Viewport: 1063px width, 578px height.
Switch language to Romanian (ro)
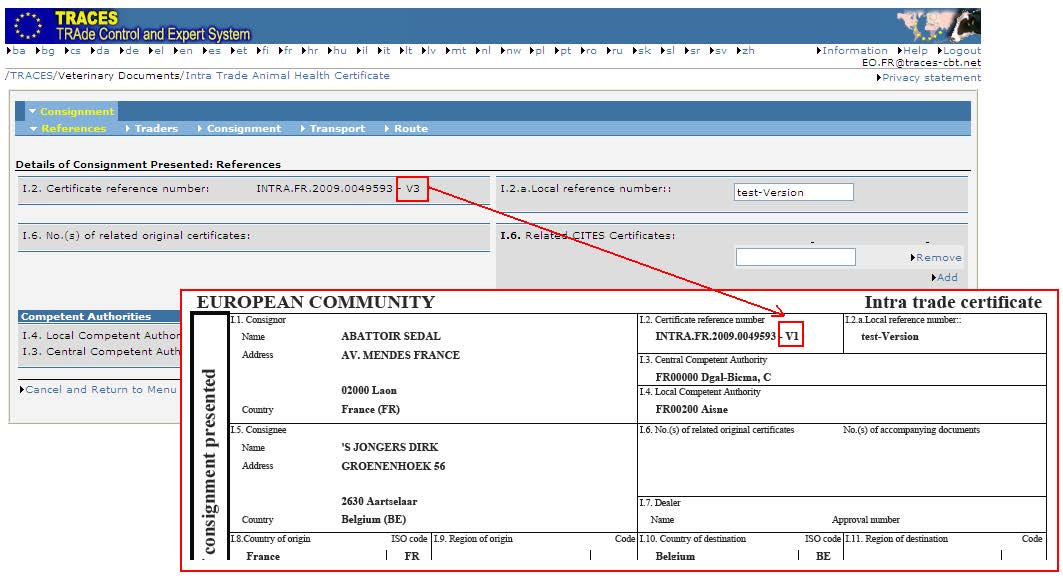pyautogui.click(x=588, y=51)
